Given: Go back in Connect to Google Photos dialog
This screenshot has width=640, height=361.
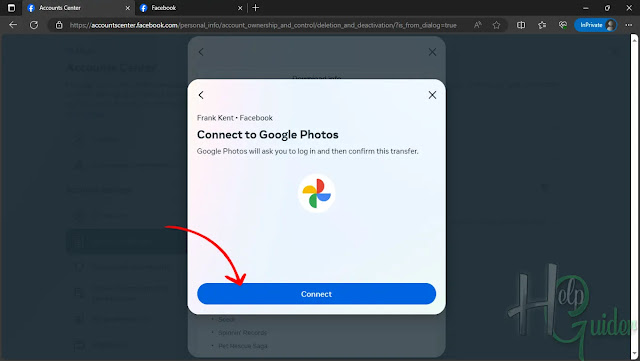Looking at the screenshot, I should 201,95.
